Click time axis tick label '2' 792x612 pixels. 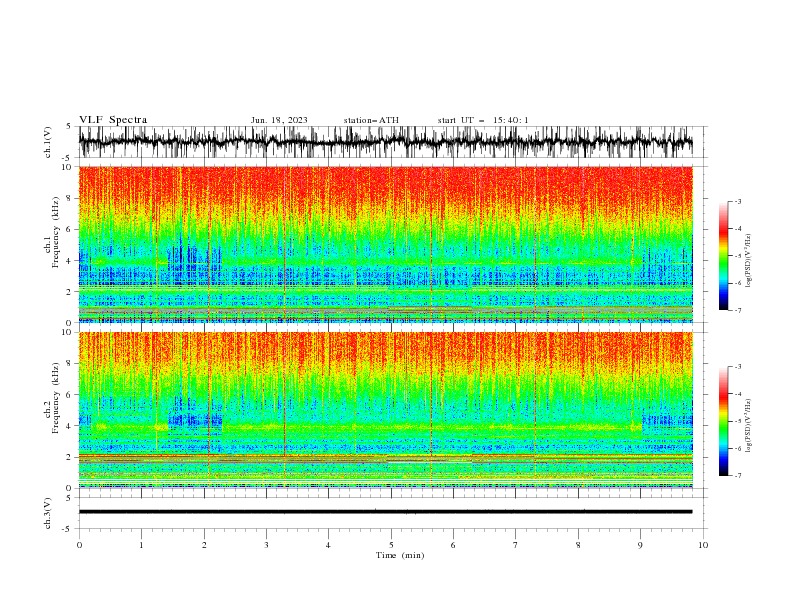pyautogui.click(x=204, y=545)
